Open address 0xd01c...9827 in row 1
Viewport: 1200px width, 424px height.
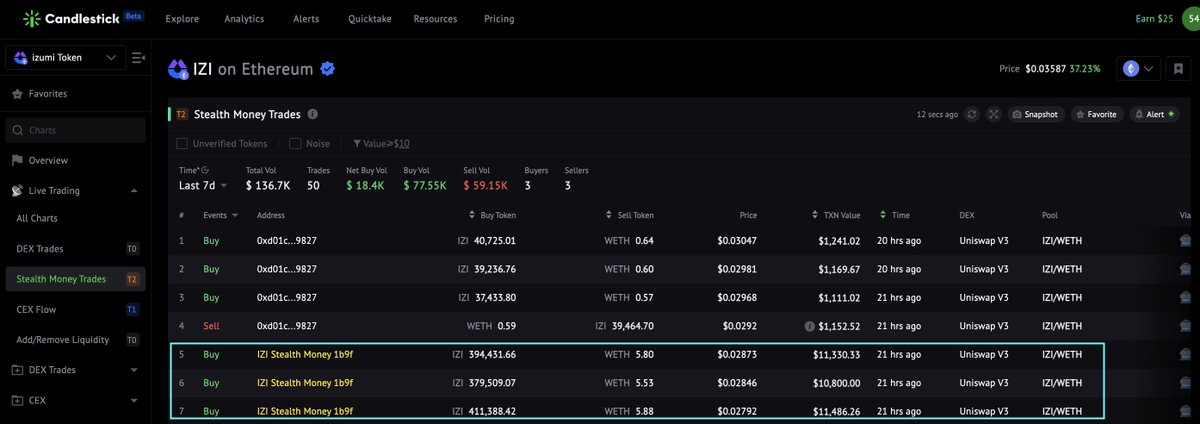coord(287,241)
